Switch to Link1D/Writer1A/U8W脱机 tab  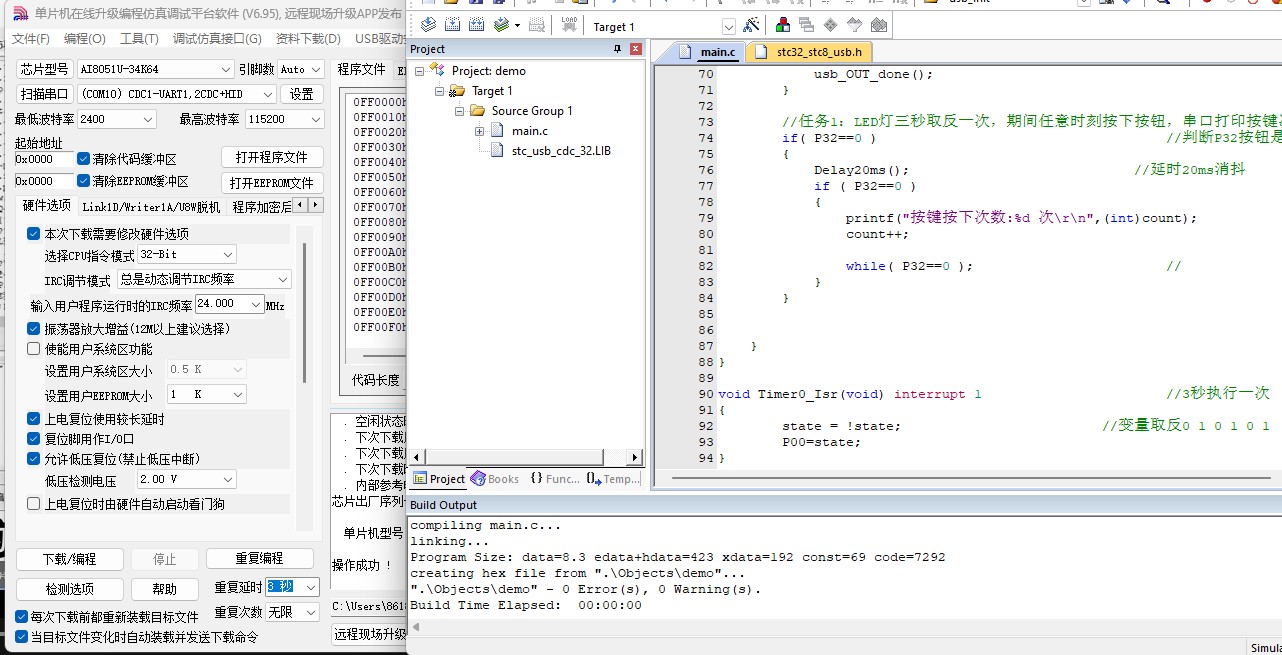tap(151, 207)
